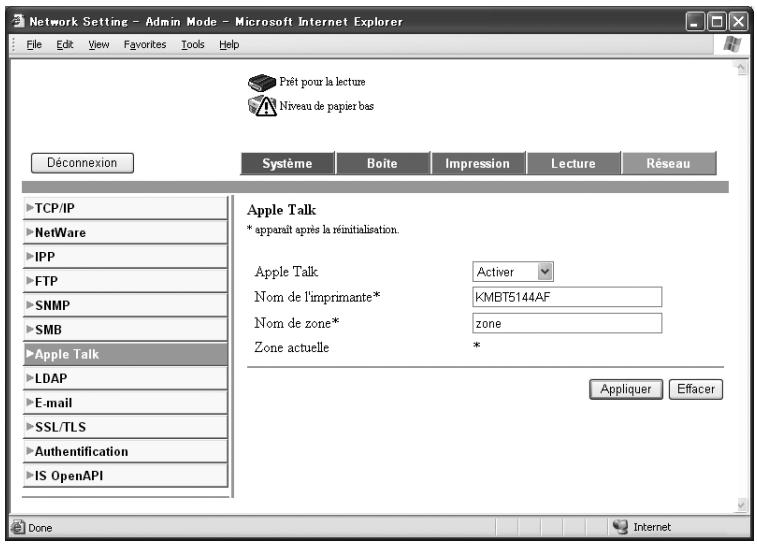Open the File menu

click(34, 44)
